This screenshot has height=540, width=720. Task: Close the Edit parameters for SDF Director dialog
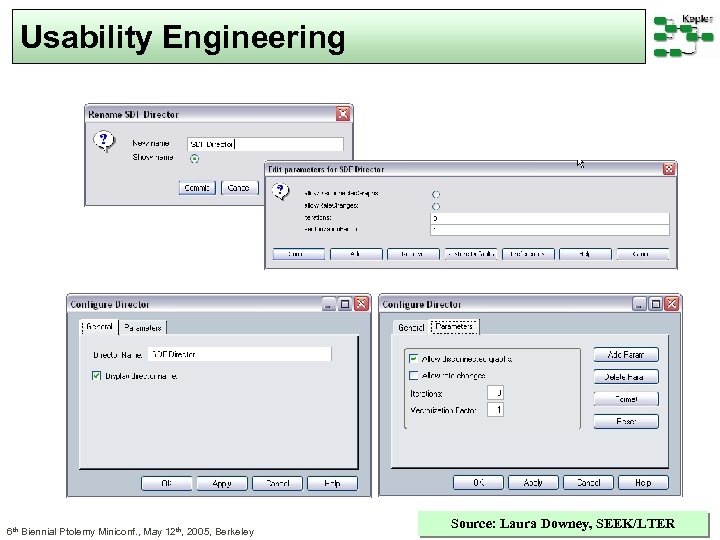coord(669,169)
